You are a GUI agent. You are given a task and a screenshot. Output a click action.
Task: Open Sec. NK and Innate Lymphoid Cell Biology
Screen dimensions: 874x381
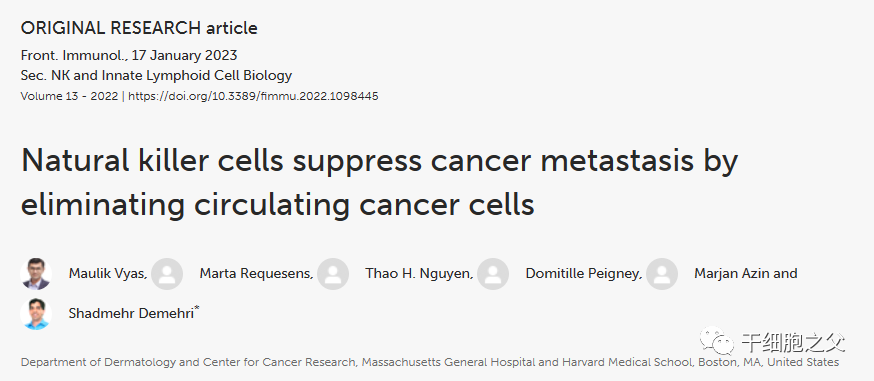point(156,76)
